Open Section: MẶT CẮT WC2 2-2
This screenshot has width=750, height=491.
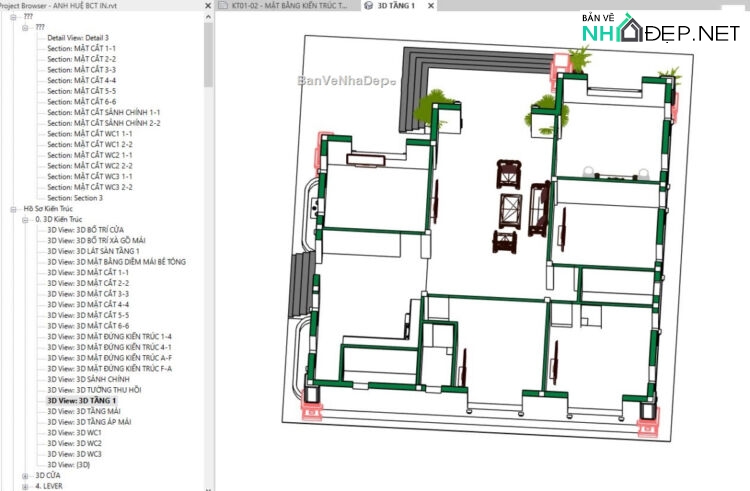(x=89, y=166)
